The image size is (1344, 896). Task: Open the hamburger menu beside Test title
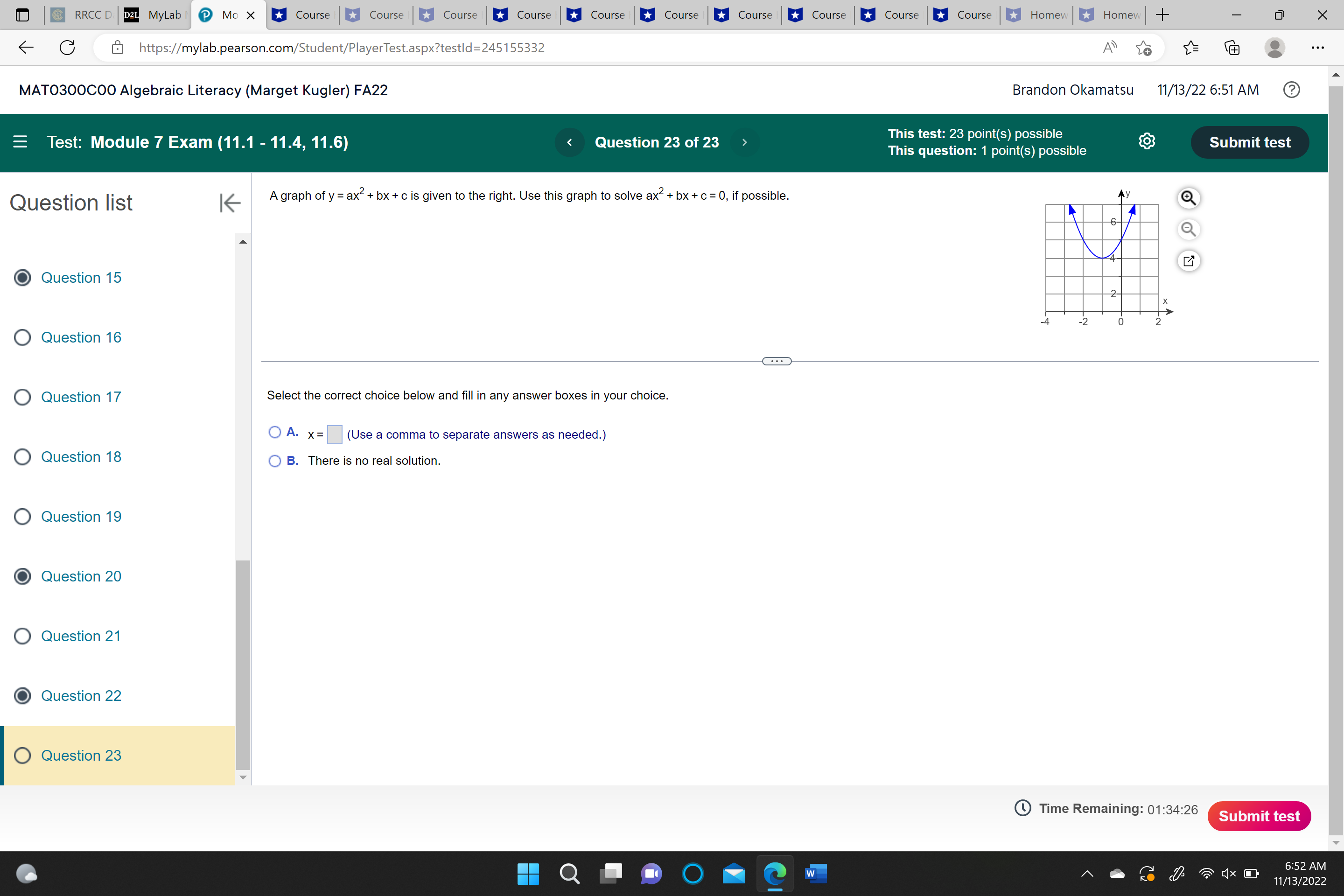[x=20, y=142]
